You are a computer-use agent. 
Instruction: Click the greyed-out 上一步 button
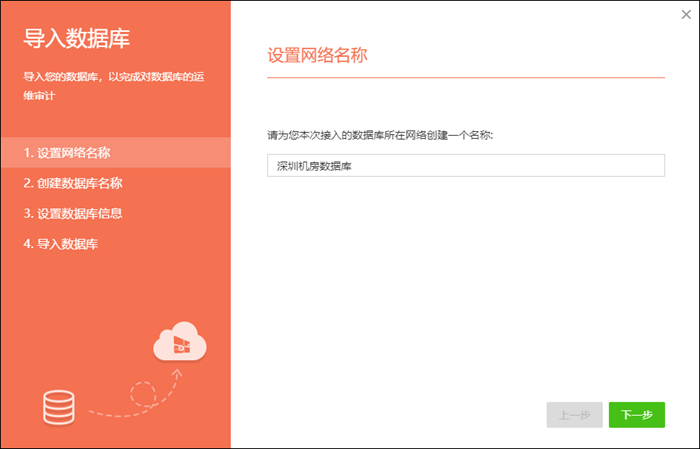[574, 415]
